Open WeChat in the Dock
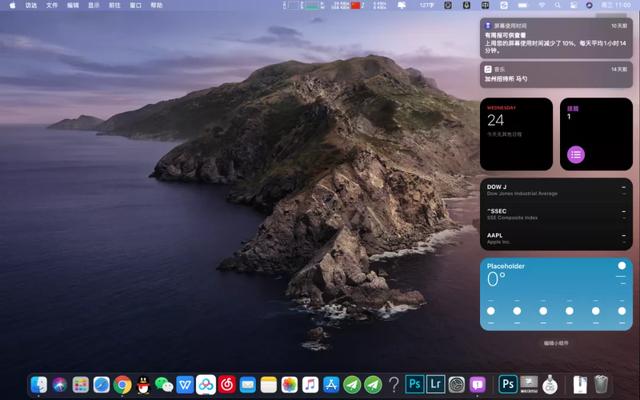640x400 pixels. tap(164, 384)
